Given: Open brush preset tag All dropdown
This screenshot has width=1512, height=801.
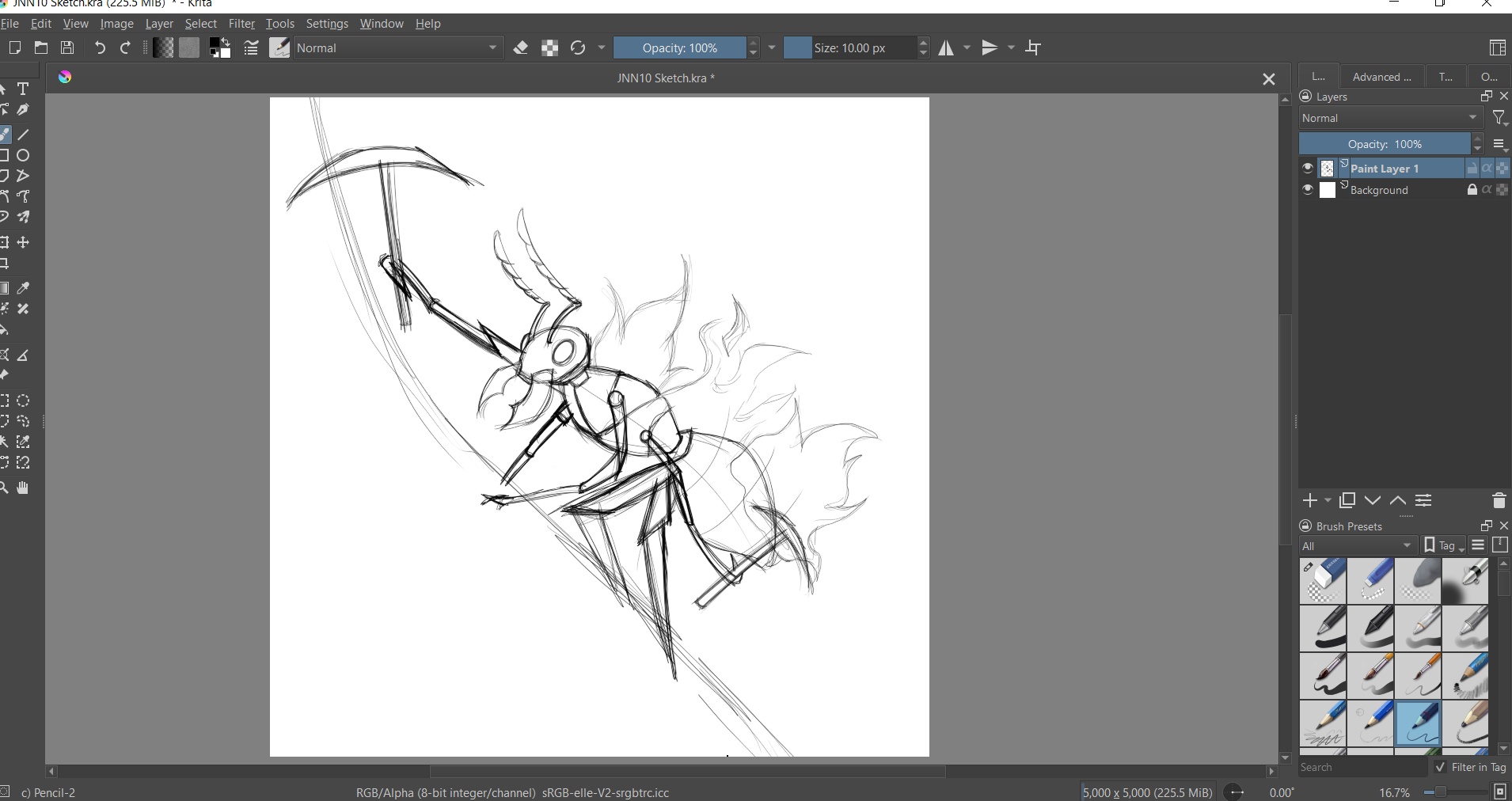Looking at the screenshot, I should (x=1358, y=546).
